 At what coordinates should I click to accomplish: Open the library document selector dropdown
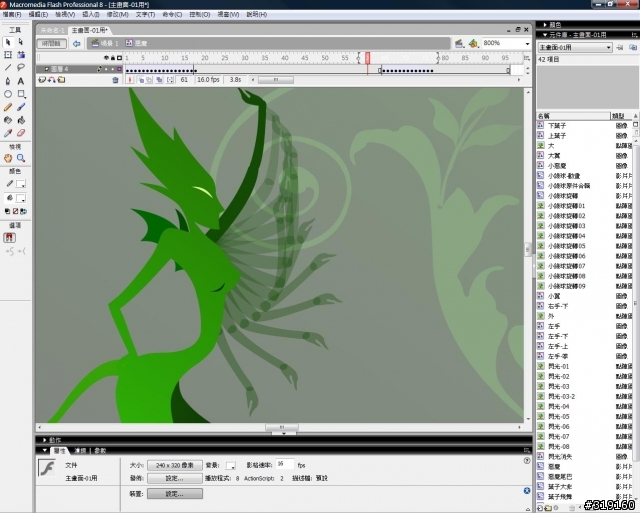(575, 48)
